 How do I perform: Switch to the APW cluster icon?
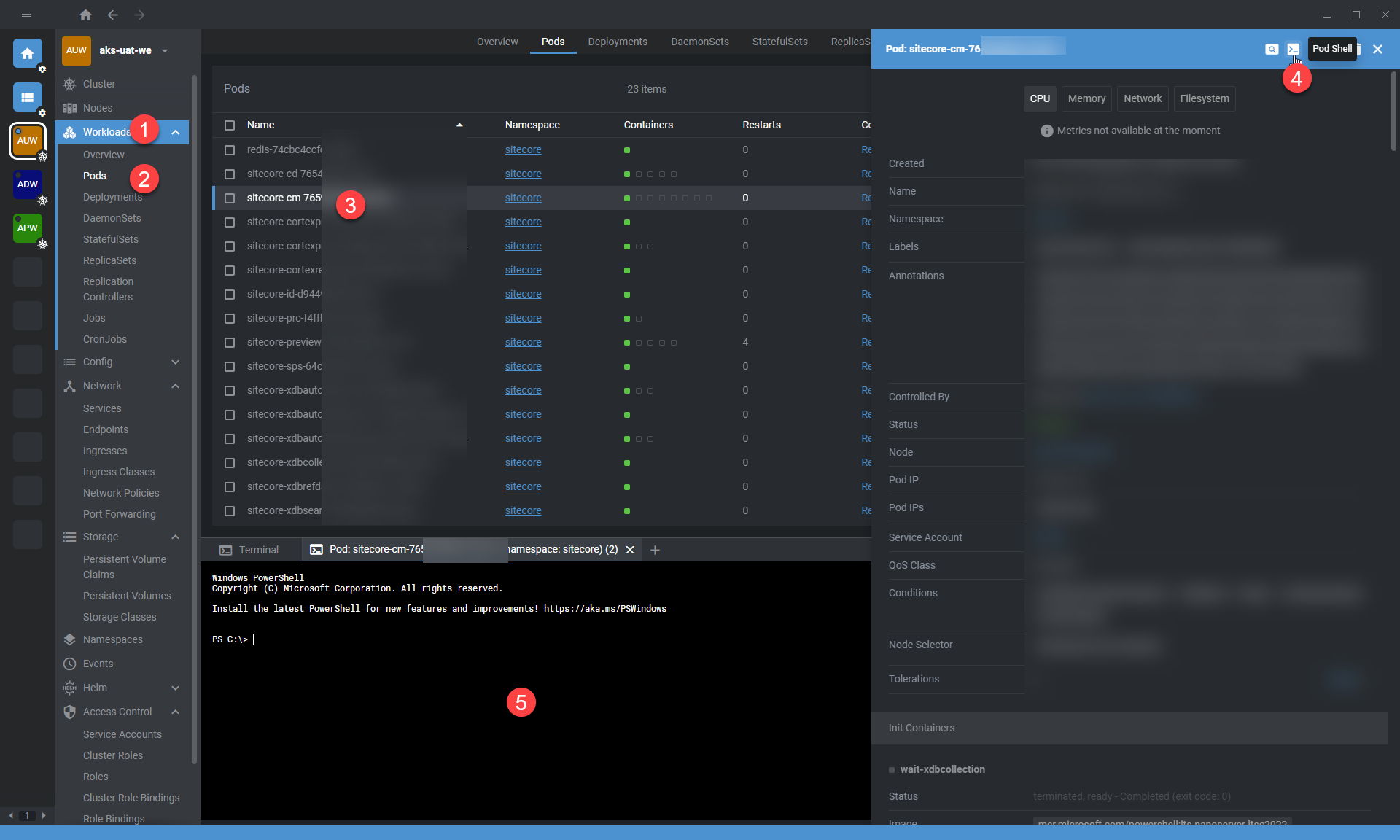tap(27, 228)
